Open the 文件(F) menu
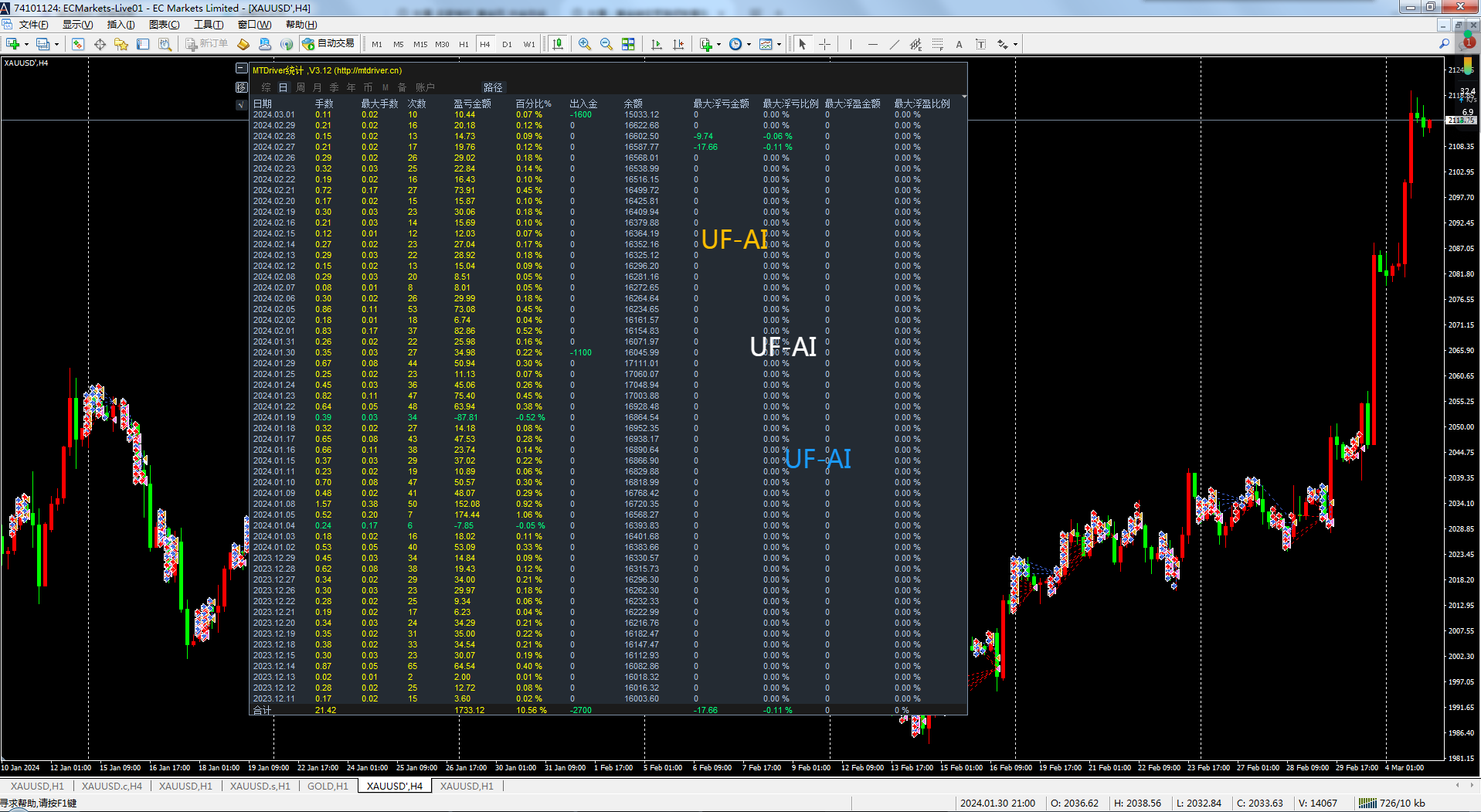The height and width of the screenshot is (812, 1481). click(x=34, y=25)
